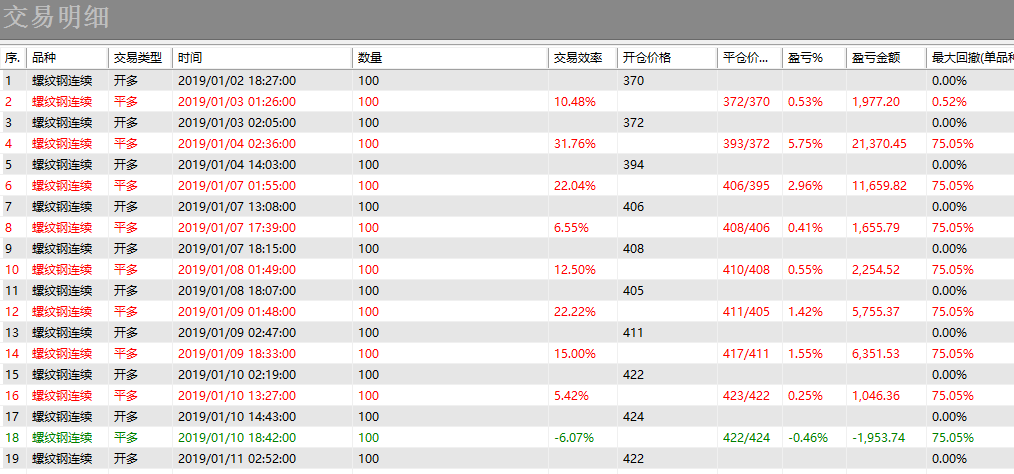The height and width of the screenshot is (474, 1014).
Task: Click the 盈亏金额 column header
Action: (x=886, y=58)
